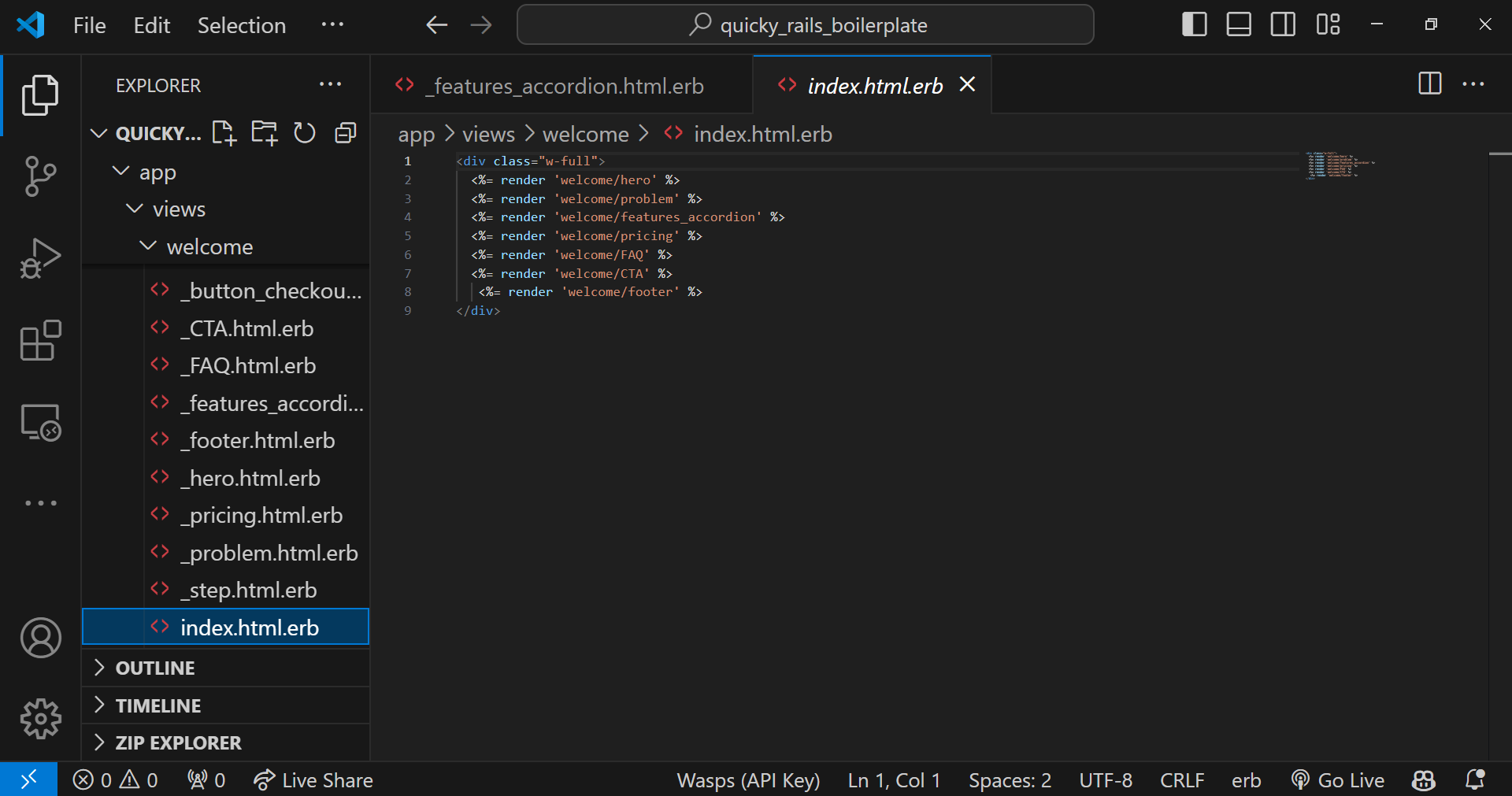
Task: Open ports forwarded indicator
Action: (x=206, y=779)
